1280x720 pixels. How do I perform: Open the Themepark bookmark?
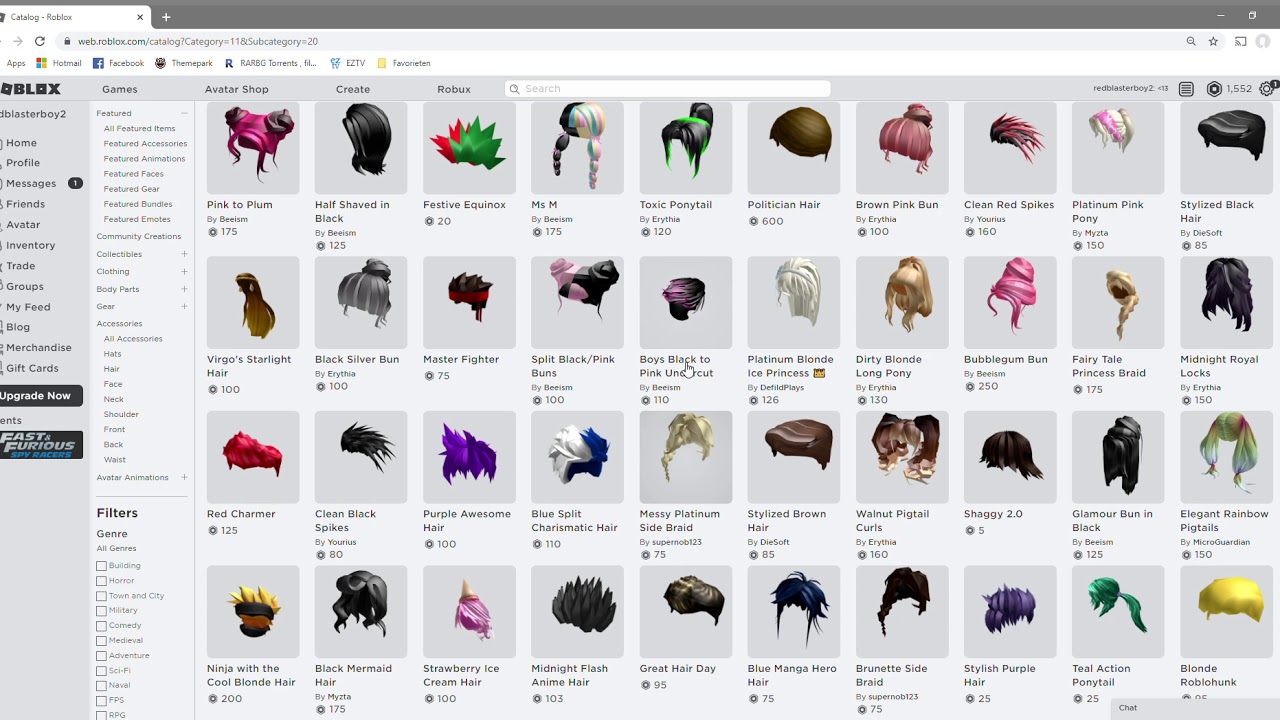click(x=183, y=63)
